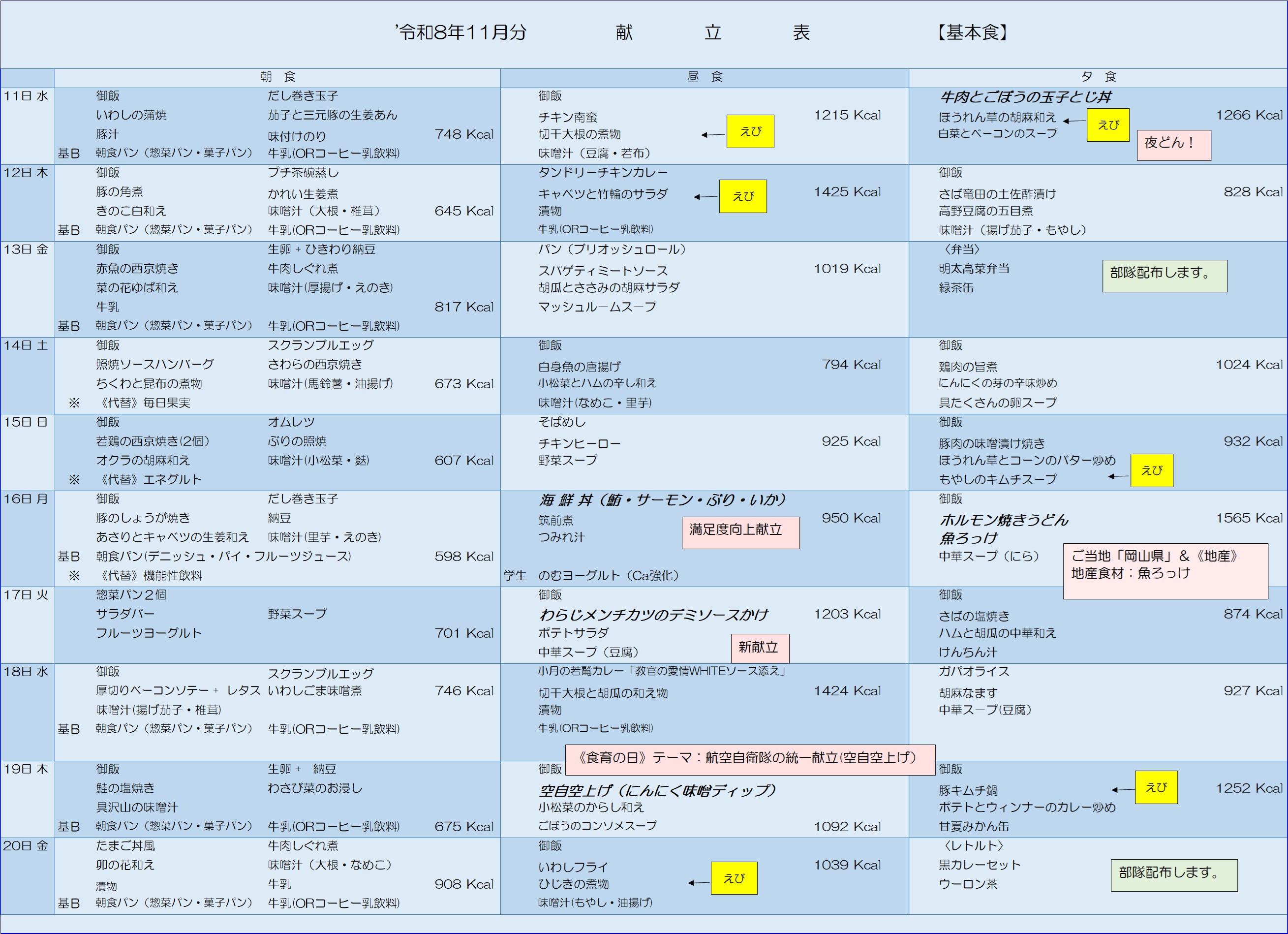Click the 748 Kcal breakfast value
The height and width of the screenshot is (934, 1288).
(464, 135)
